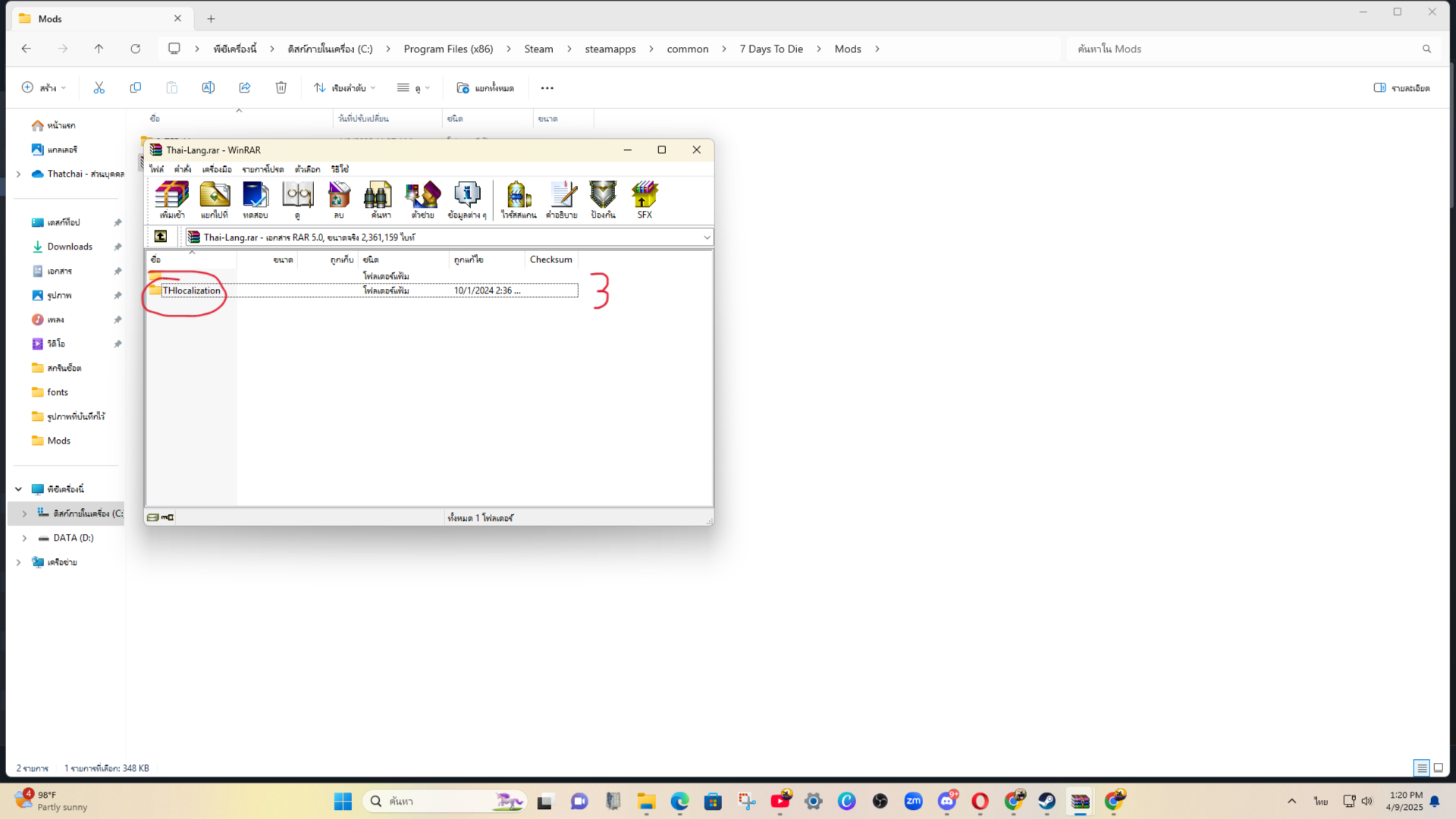Viewport: 1456px width, 819px height.
Task: Switch Explorer to details view layout
Action: pos(1422,767)
